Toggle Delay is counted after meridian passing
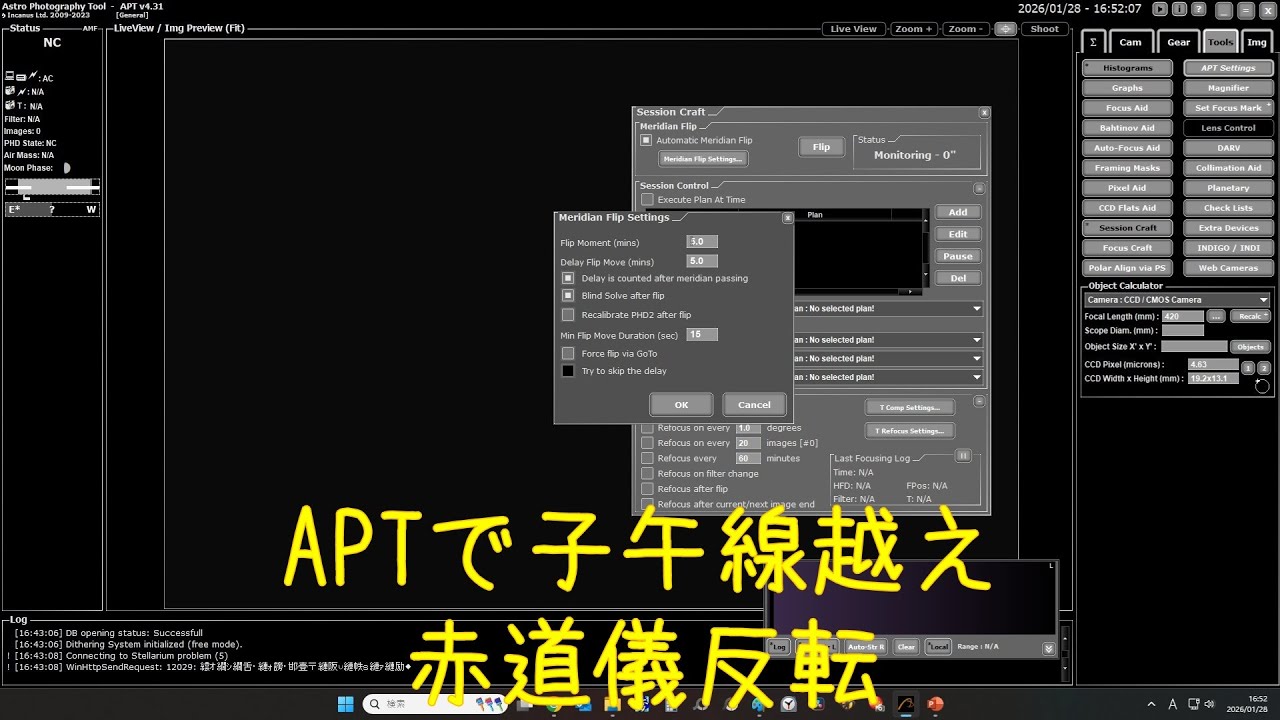This screenshot has height=720, width=1280. coord(568,278)
